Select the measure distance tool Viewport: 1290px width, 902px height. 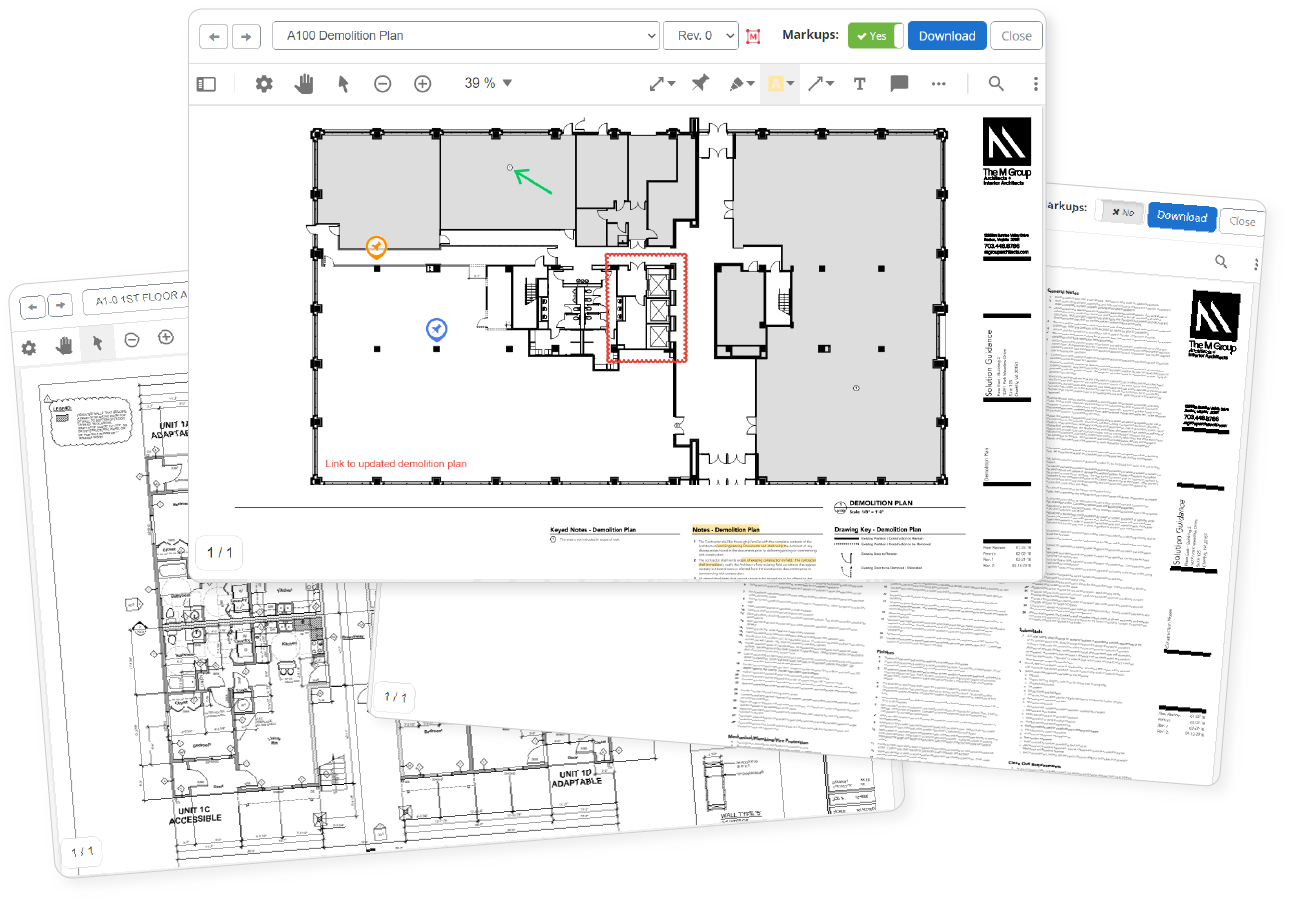[x=658, y=84]
